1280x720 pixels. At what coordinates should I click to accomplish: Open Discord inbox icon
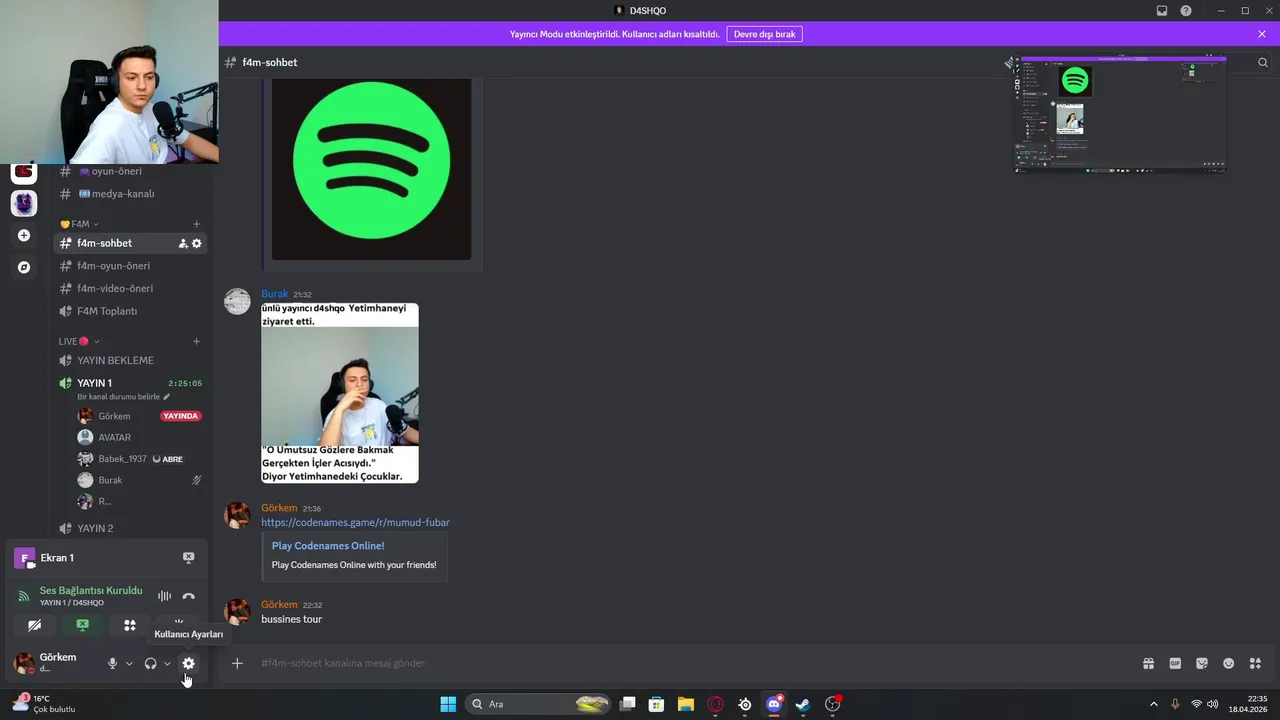[x=1162, y=10]
